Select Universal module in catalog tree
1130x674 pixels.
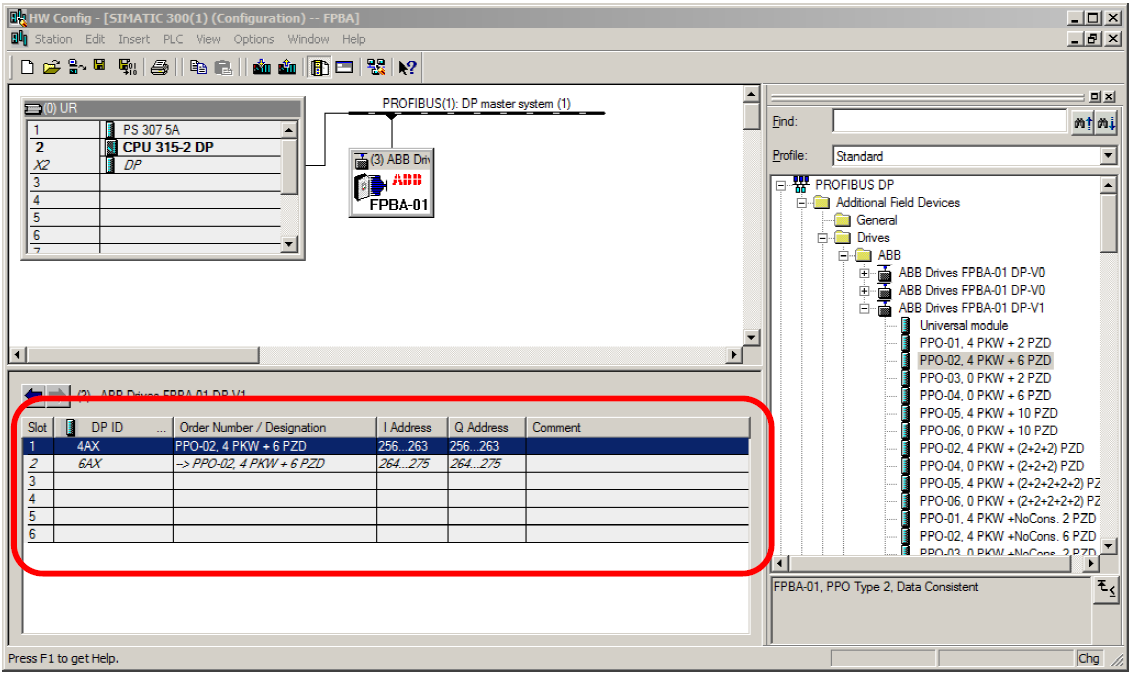click(963, 325)
